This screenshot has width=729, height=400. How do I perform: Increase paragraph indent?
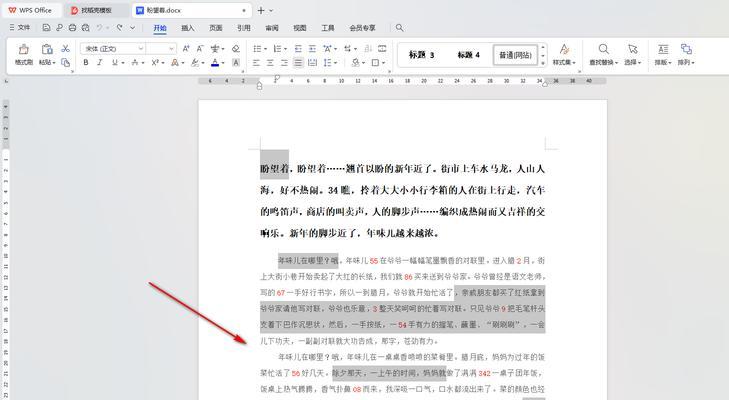(x=312, y=48)
